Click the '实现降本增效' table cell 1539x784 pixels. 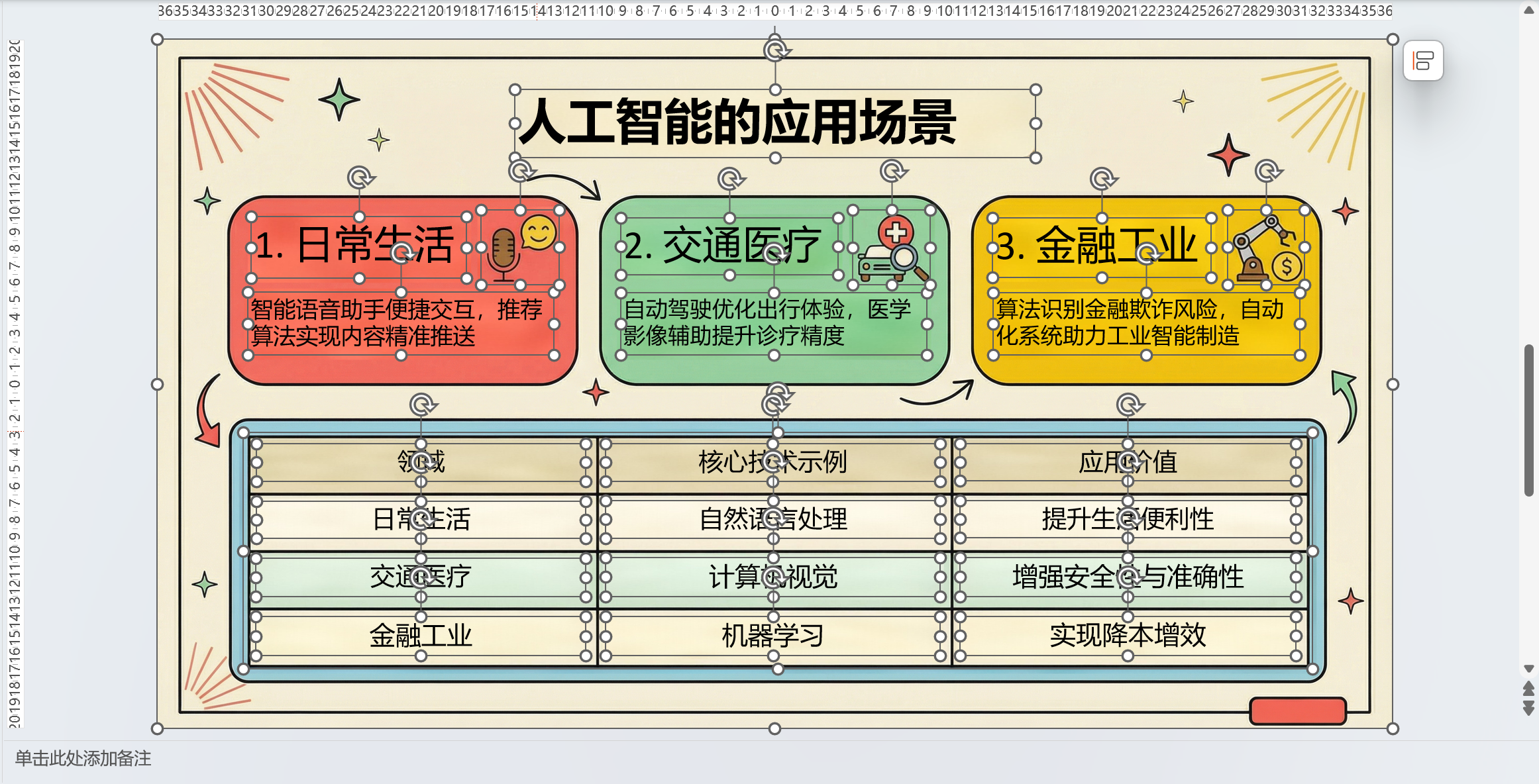tap(1128, 636)
